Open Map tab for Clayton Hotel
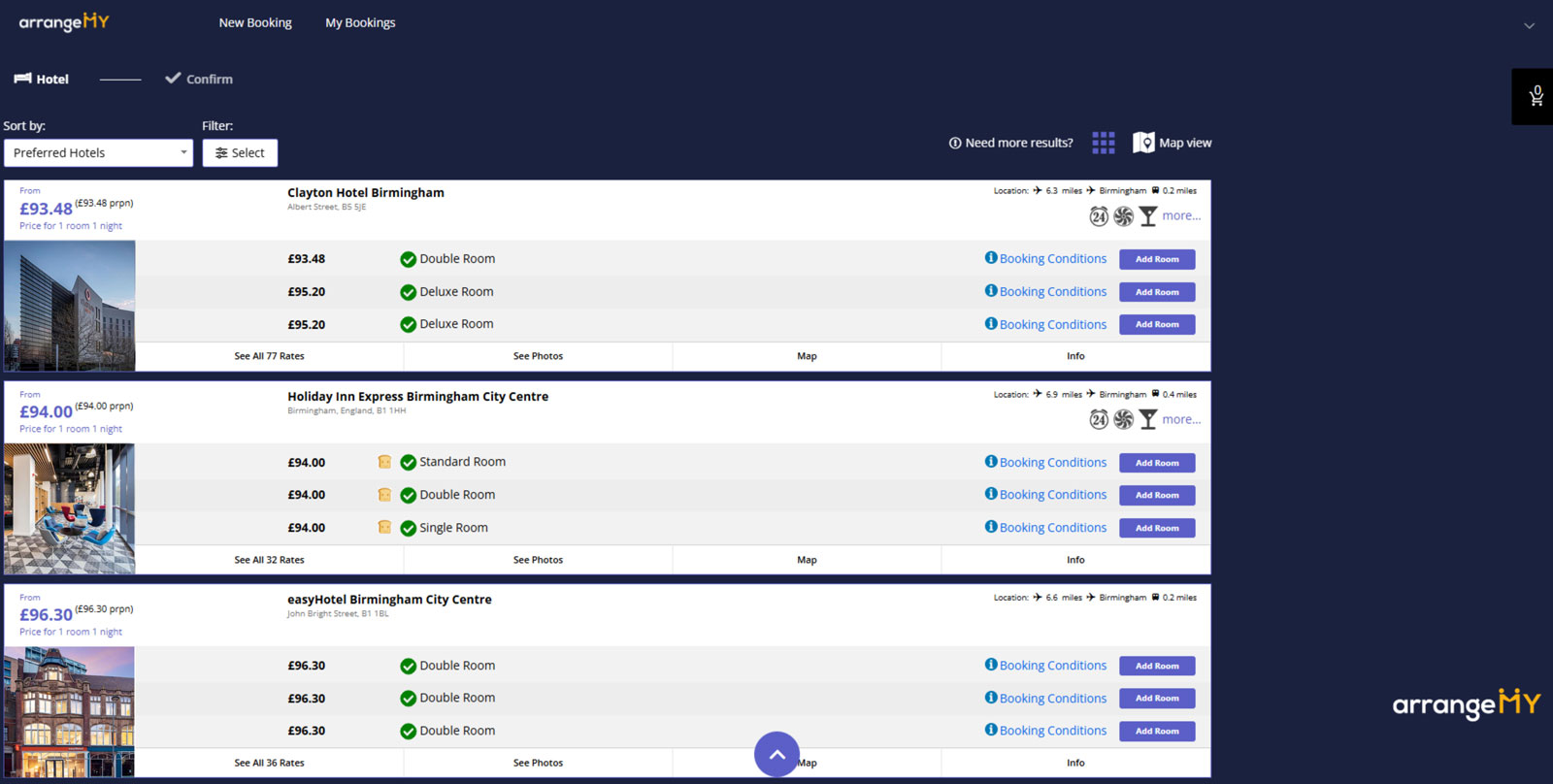Image resolution: width=1553 pixels, height=784 pixels. tap(807, 356)
